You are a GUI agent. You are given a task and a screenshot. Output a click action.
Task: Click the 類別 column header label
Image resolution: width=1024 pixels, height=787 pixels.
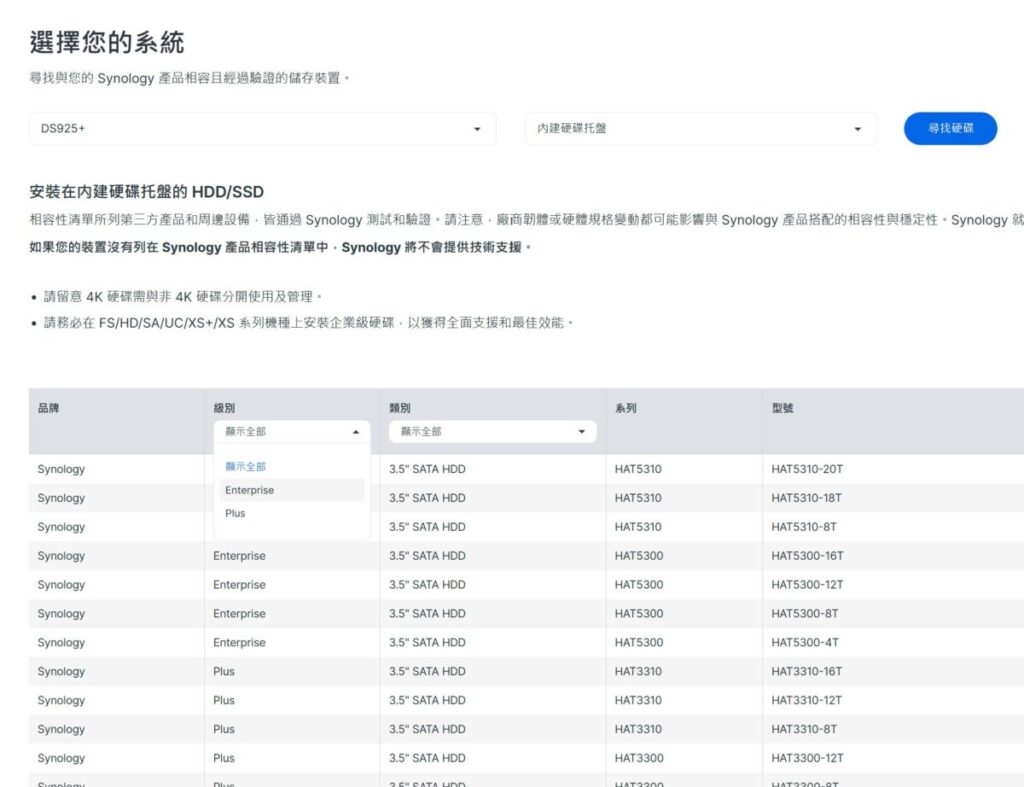400,408
